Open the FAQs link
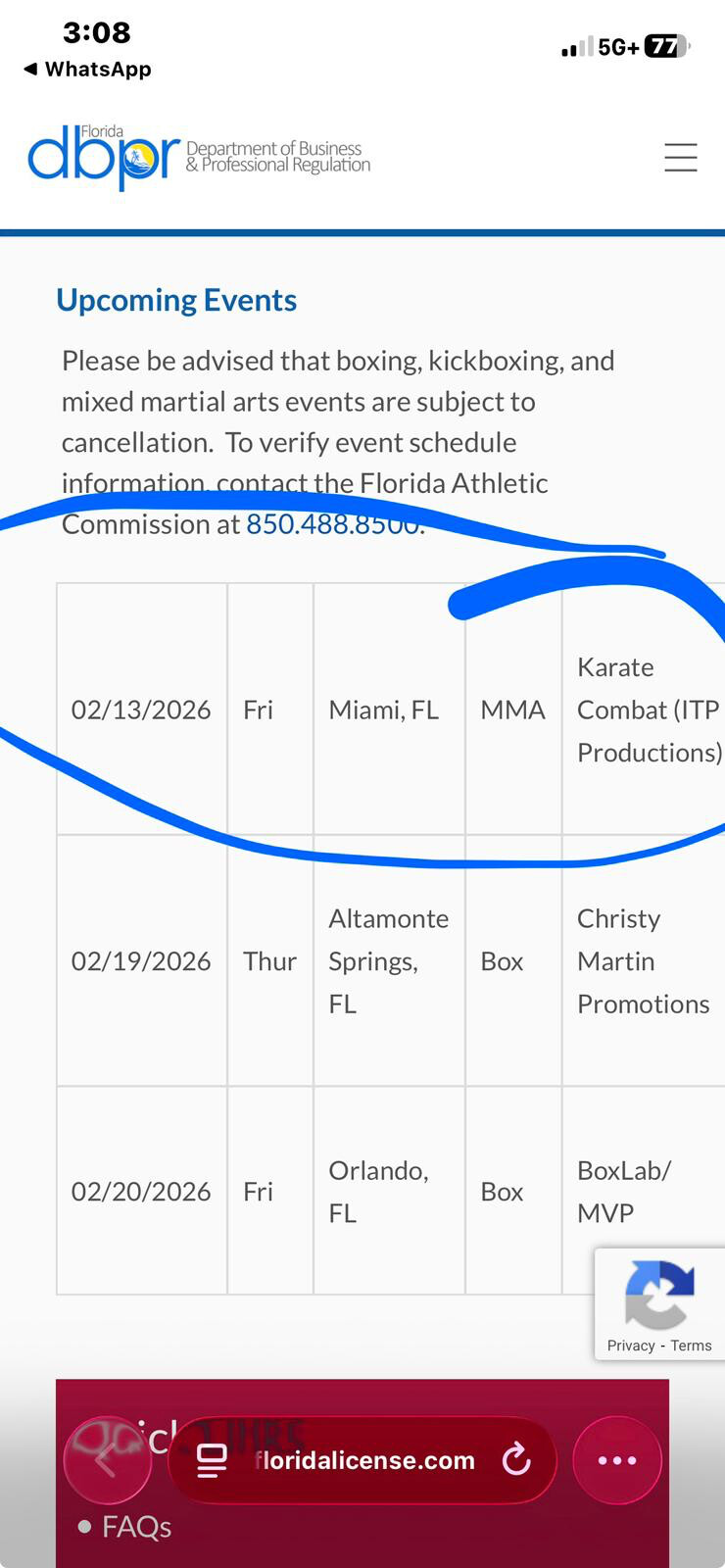The height and width of the screenshot is (1568, 725). tap(136, 1526)
